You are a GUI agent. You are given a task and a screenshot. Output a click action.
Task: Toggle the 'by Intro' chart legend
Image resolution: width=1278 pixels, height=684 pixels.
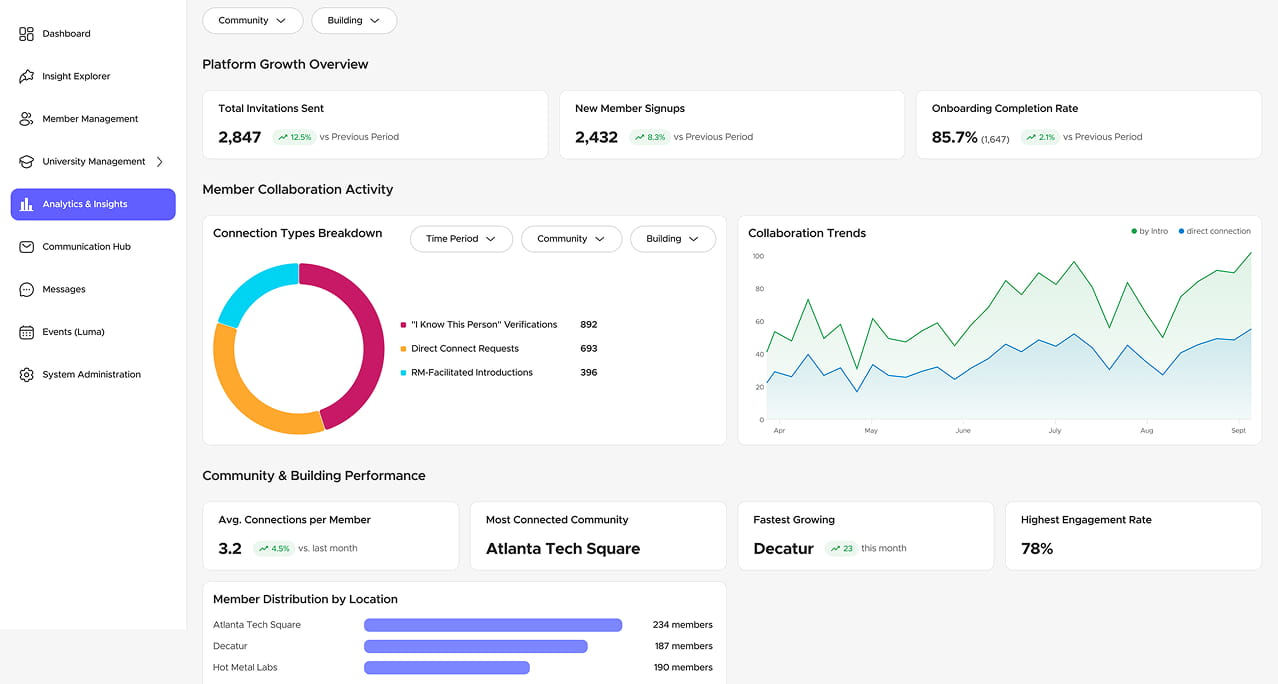pos(1149,231)
